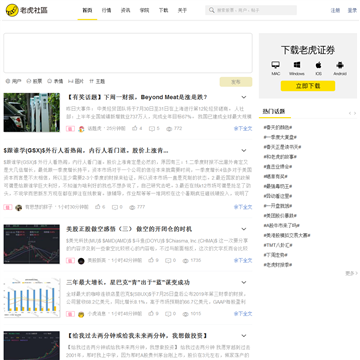Expand full text of 美股正股做空感悟 post
The height and width of the screenshot is (360, 360).
(243, 260)
